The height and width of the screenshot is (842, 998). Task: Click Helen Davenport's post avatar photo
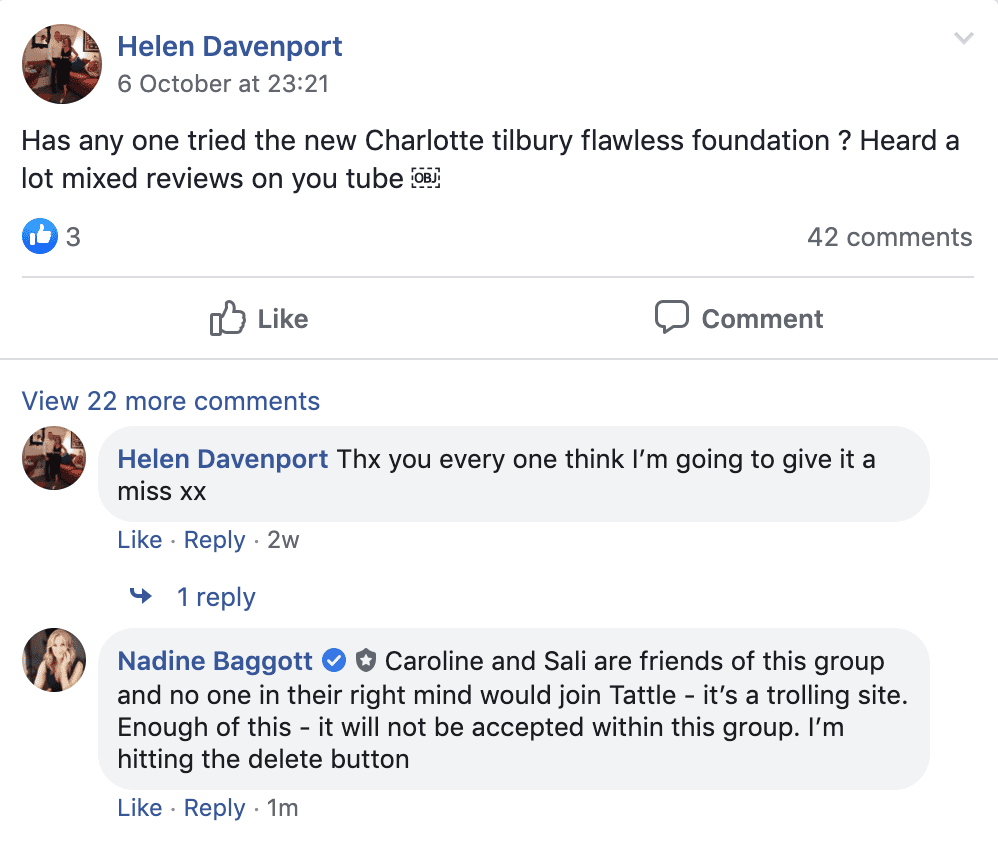pos(62,64)
